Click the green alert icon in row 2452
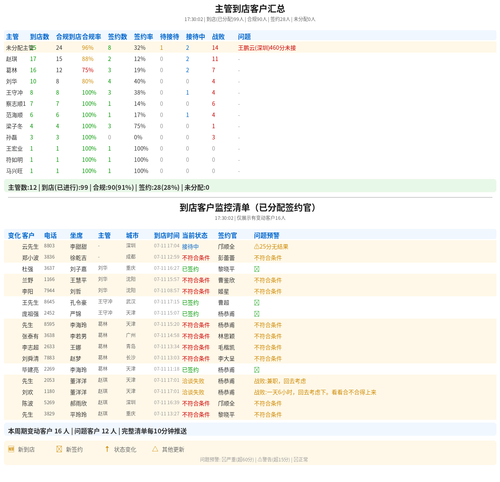This screenshot has height=482, width=500. 257,314
